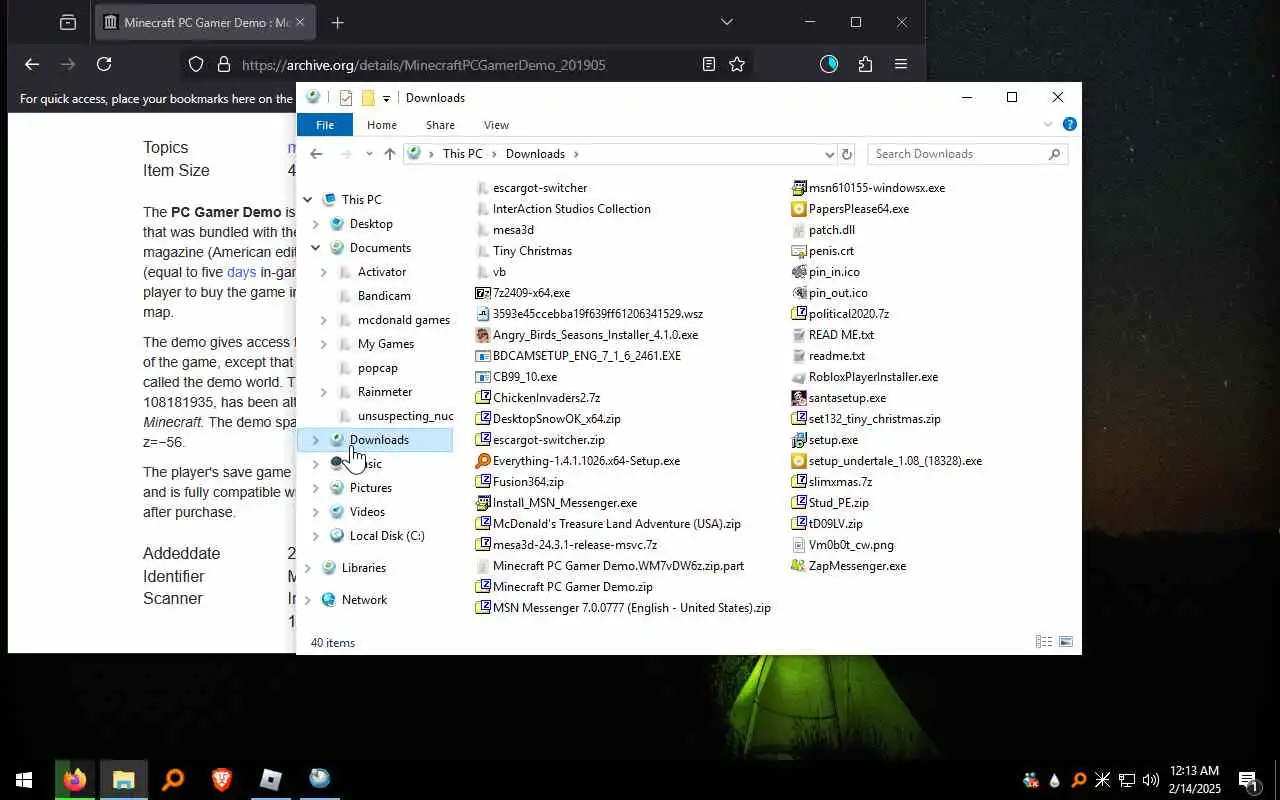Click Properties icon in Explorer quick access toolbar

346,97
